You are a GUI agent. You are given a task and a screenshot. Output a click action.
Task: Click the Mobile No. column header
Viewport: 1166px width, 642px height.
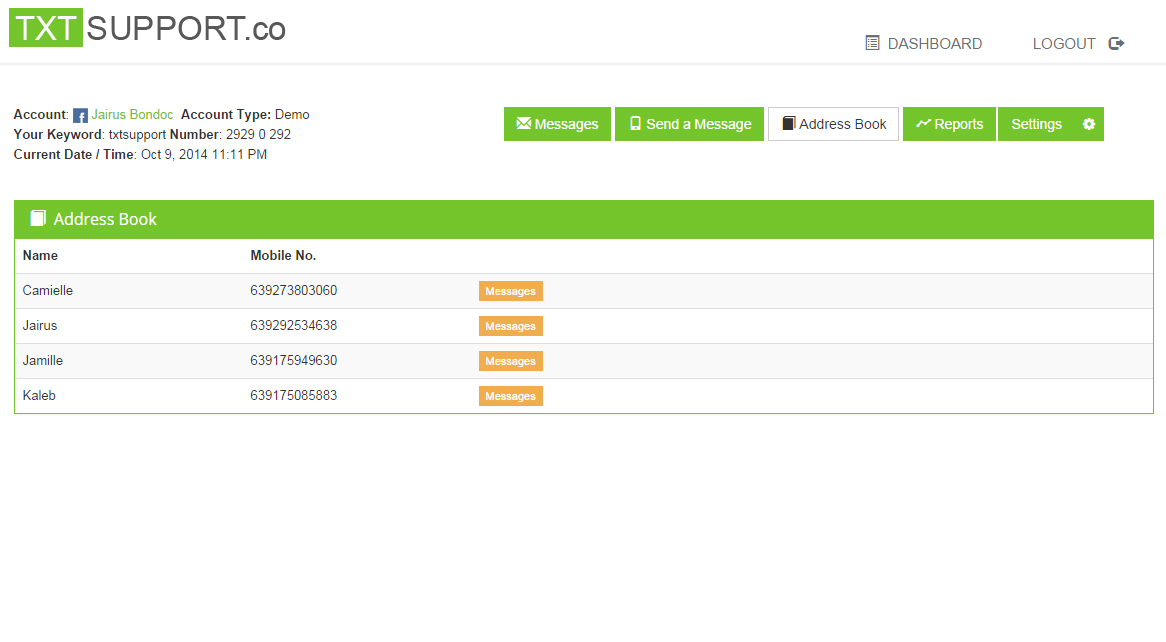283,256
